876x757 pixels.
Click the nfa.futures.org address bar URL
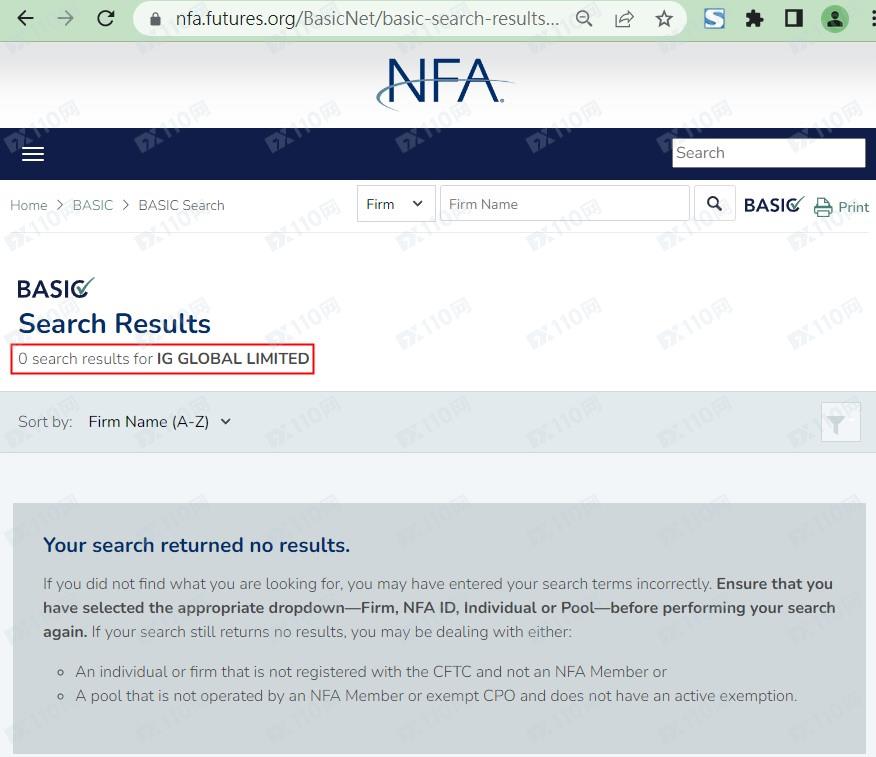[x=367, y=18]
